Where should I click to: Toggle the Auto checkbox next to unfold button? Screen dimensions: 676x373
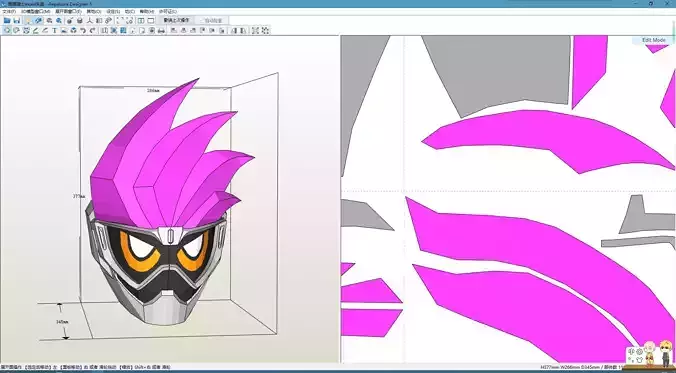(x=212, y=20)
